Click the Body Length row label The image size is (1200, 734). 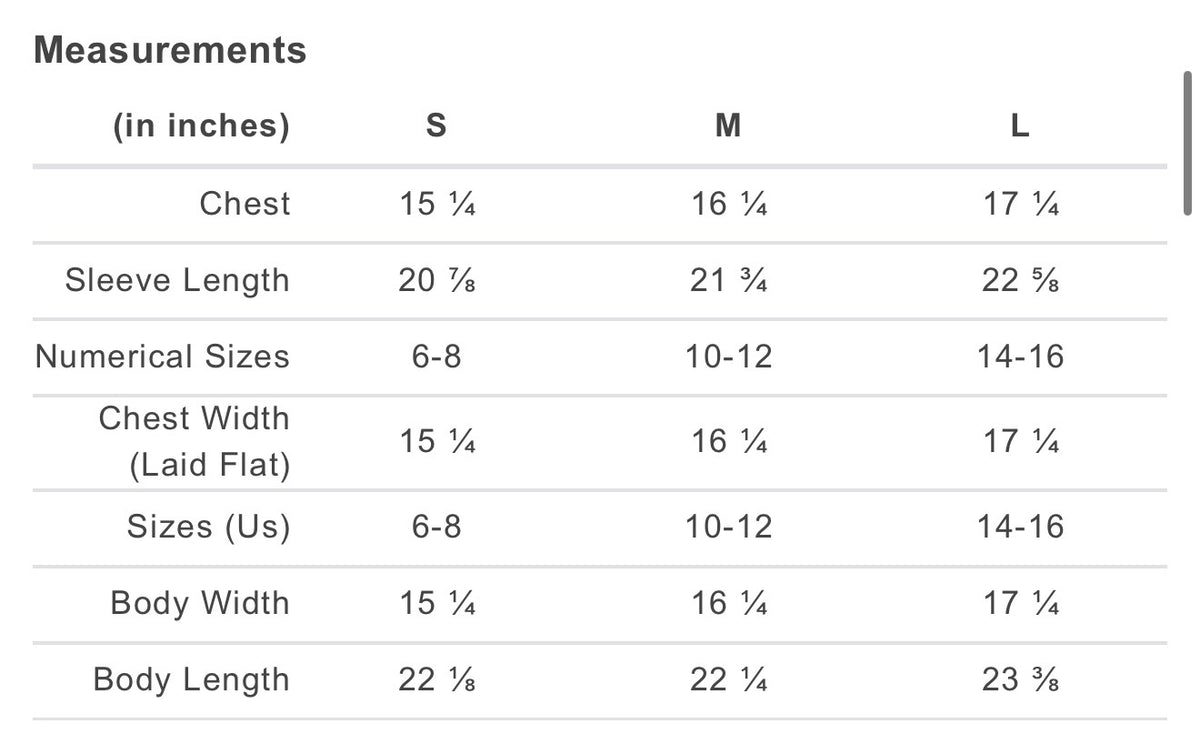coord(192,680)
